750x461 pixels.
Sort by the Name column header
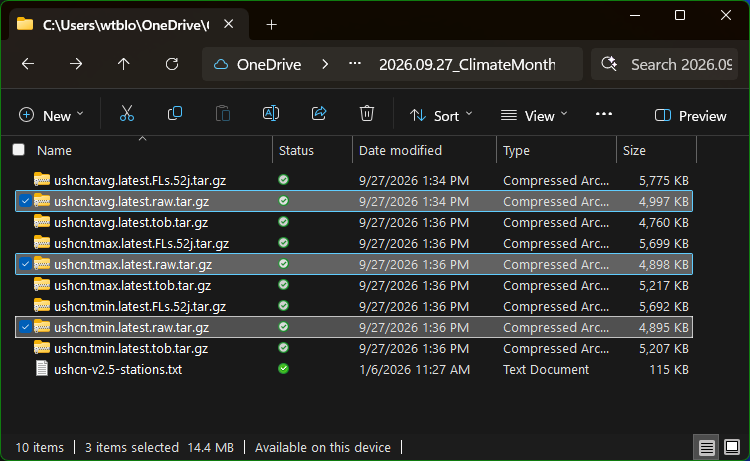55,150
